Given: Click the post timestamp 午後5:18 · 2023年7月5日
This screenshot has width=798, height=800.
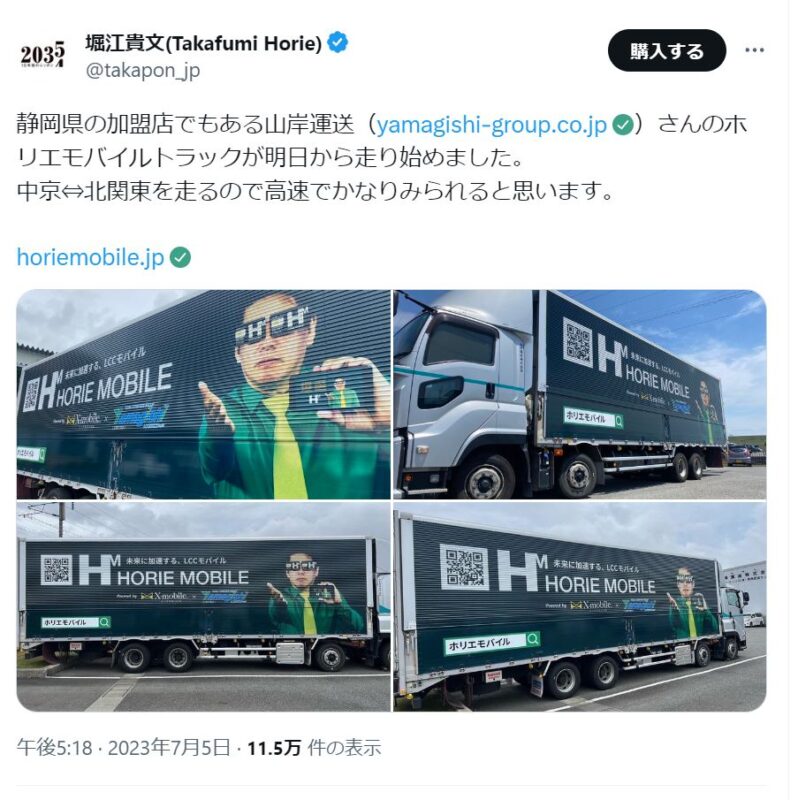Looking at the screenshot, I should tap(123, 748).
